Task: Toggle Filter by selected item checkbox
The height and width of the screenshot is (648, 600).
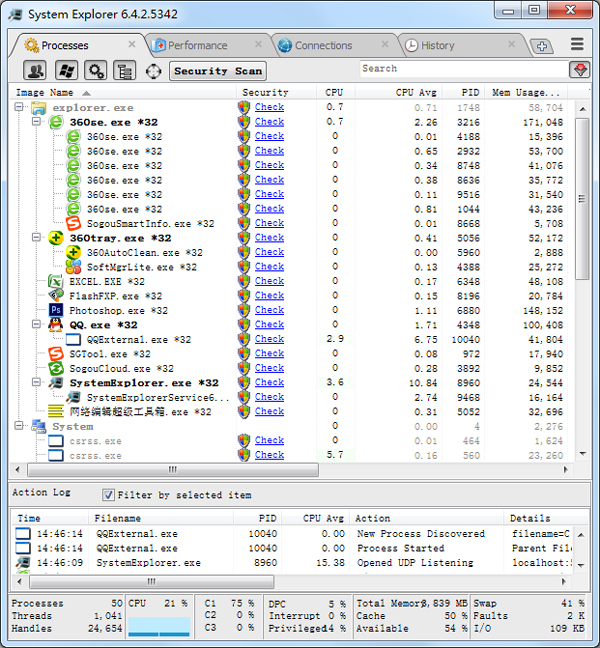Action: [108, 495]
